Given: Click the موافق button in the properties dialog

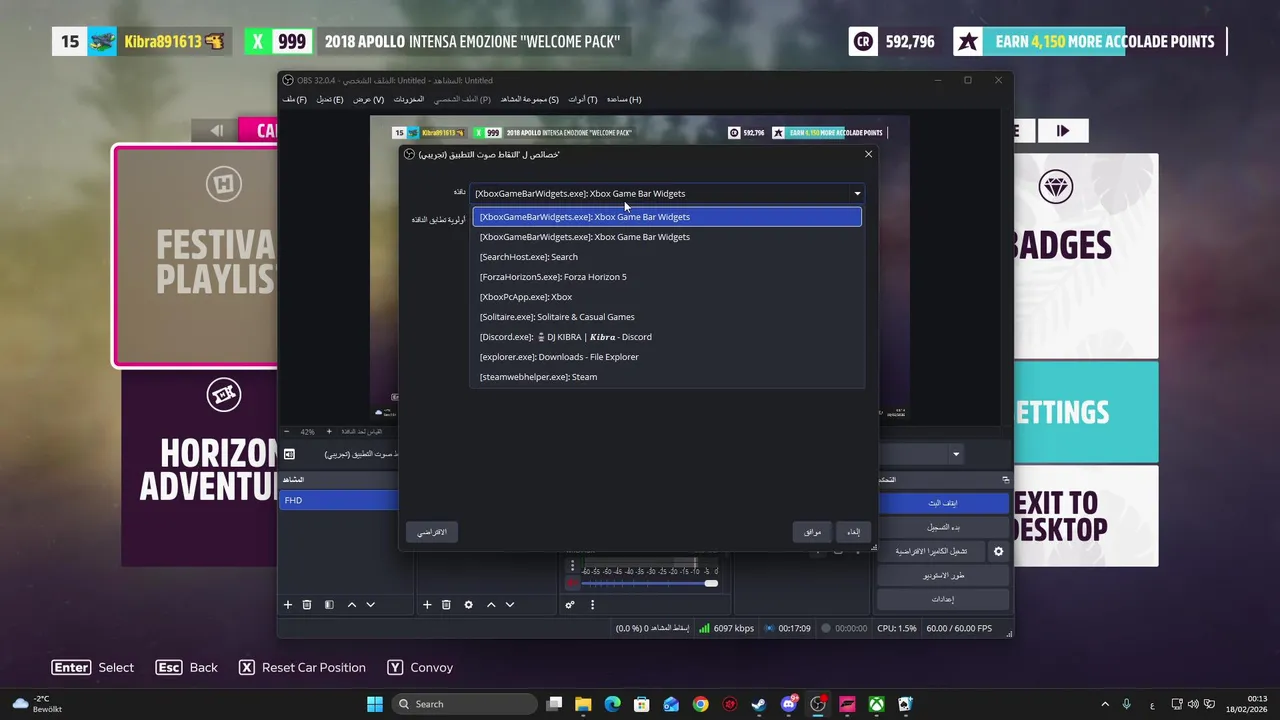Looking at the screenshot, I should point(813,532).
